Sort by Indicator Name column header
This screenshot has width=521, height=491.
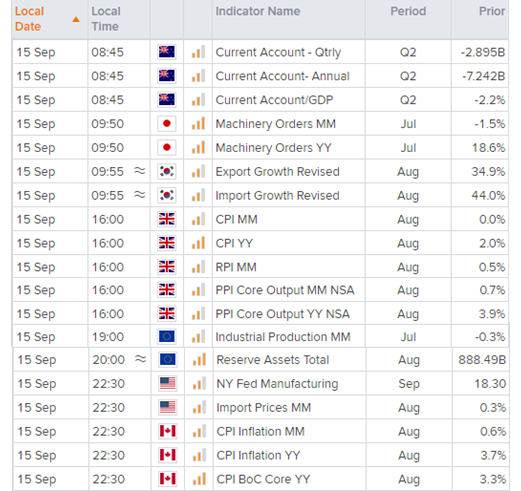point(258,11)
